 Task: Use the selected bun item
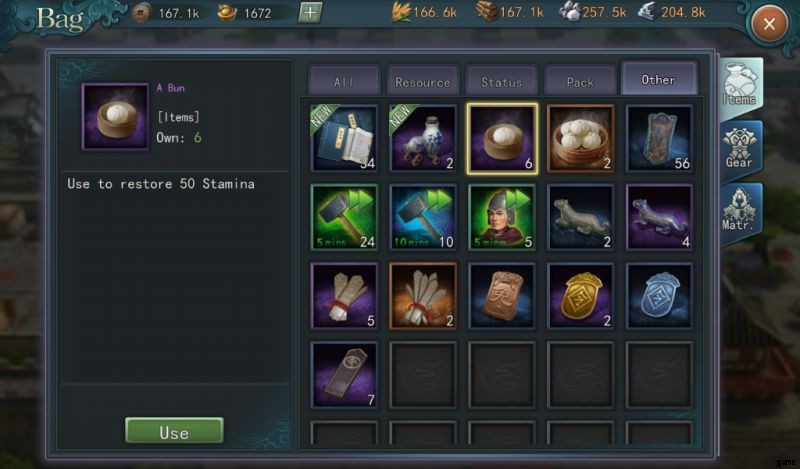point(174,432)
